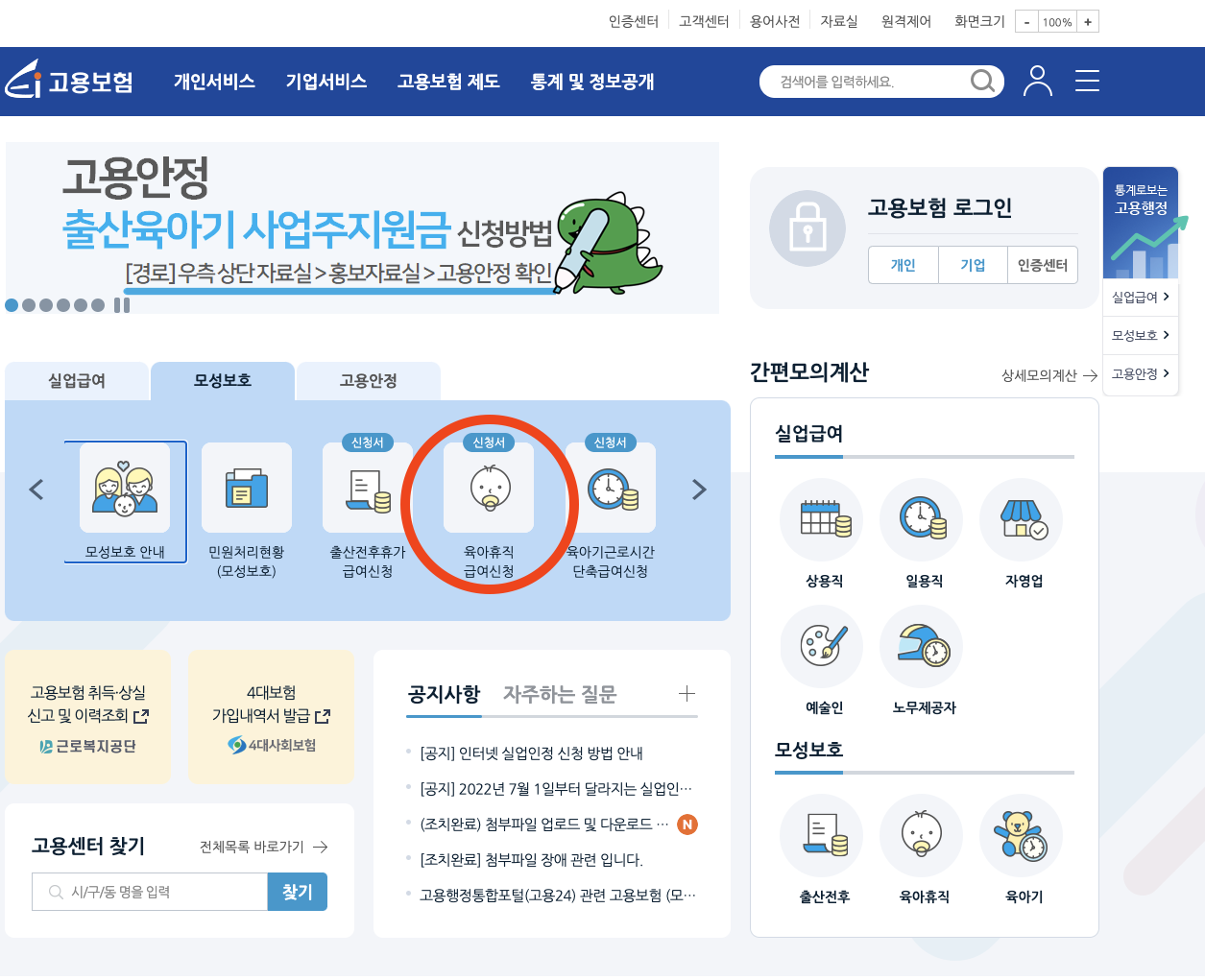The image size is (1205, 980).
Task: Increase page size with the + control
Action: pos(1089,21)
